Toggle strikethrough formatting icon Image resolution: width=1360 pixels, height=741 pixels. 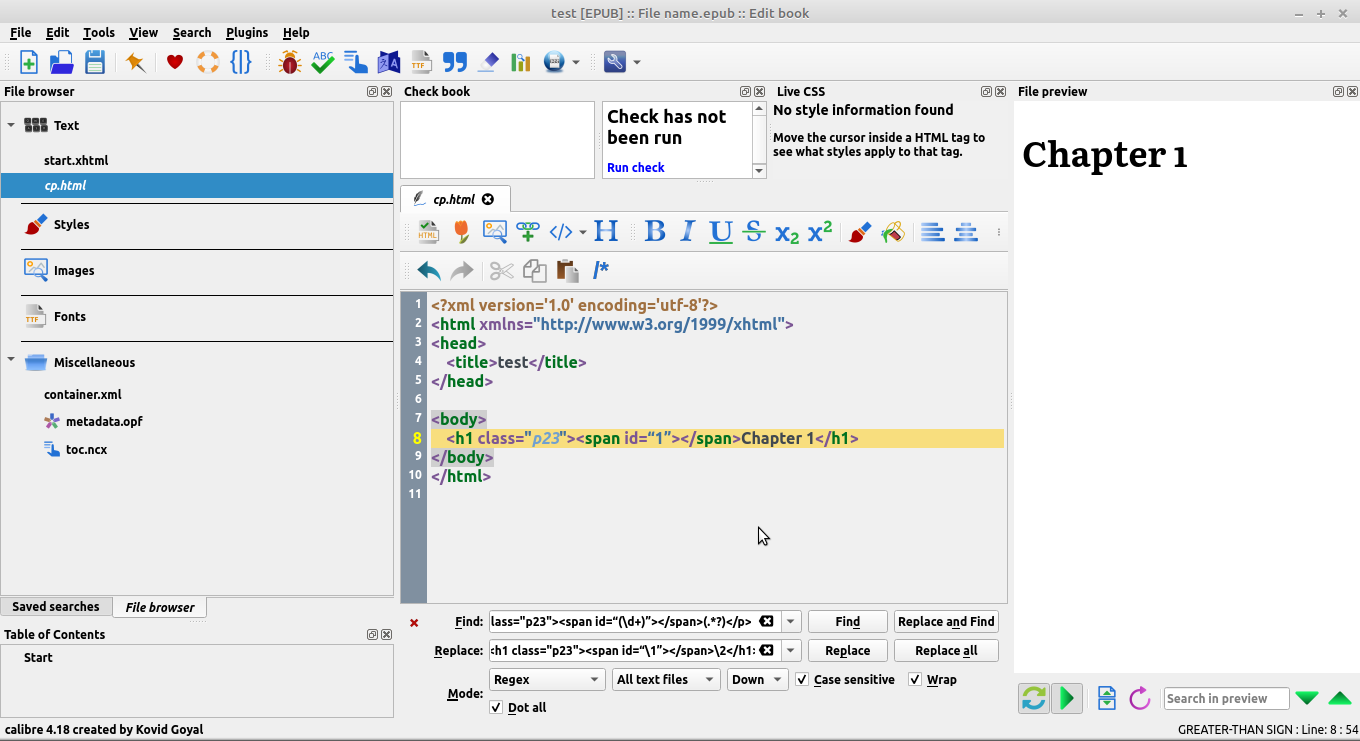click(x=754, y=232)
